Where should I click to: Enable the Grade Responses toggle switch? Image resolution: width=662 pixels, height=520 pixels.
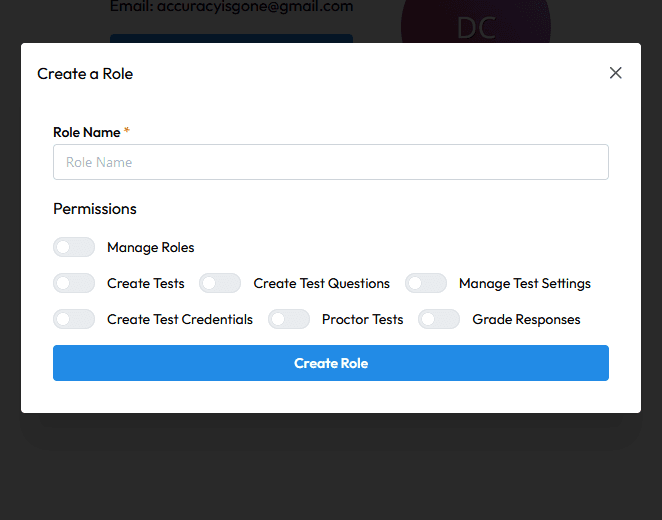tap(439, 319)
